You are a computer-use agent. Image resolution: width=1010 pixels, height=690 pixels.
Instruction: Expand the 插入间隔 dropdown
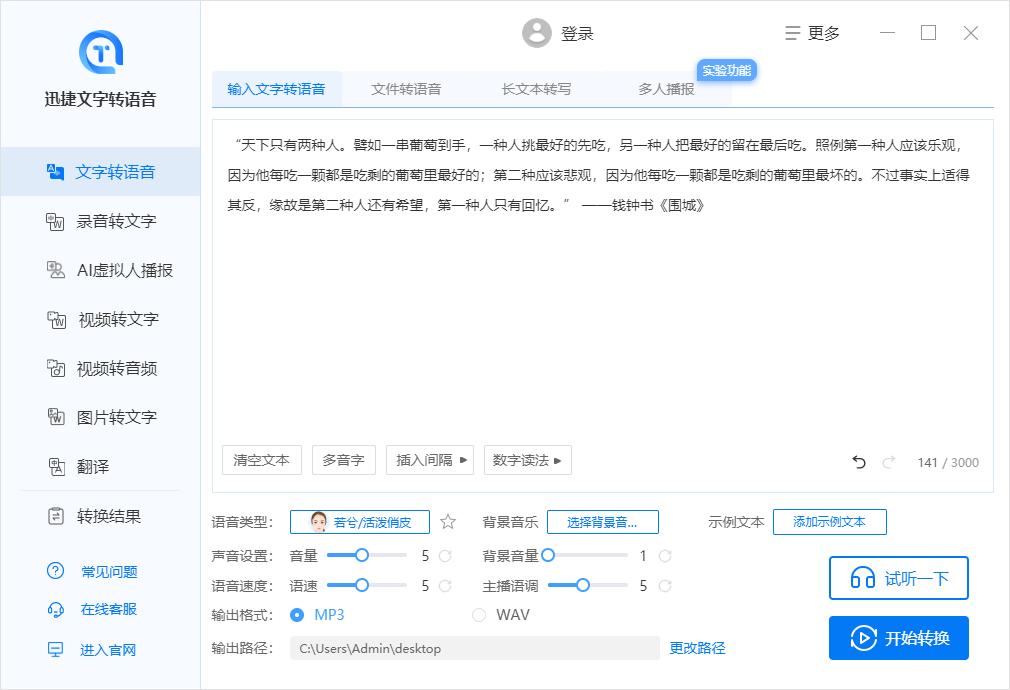tap(429, 460)
